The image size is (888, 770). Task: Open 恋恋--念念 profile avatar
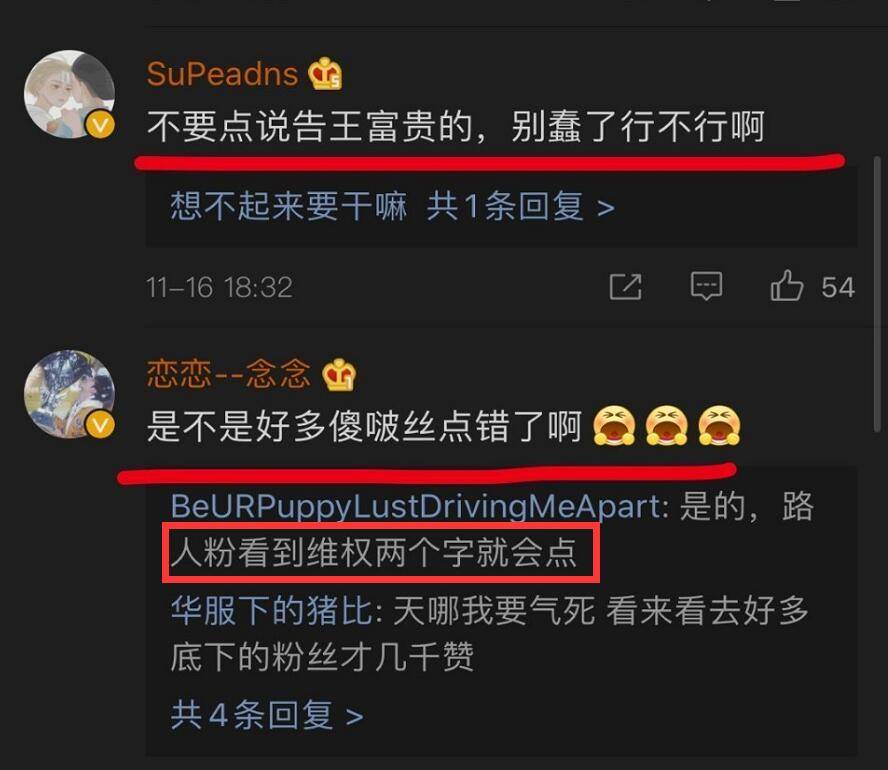pos(69,395)
